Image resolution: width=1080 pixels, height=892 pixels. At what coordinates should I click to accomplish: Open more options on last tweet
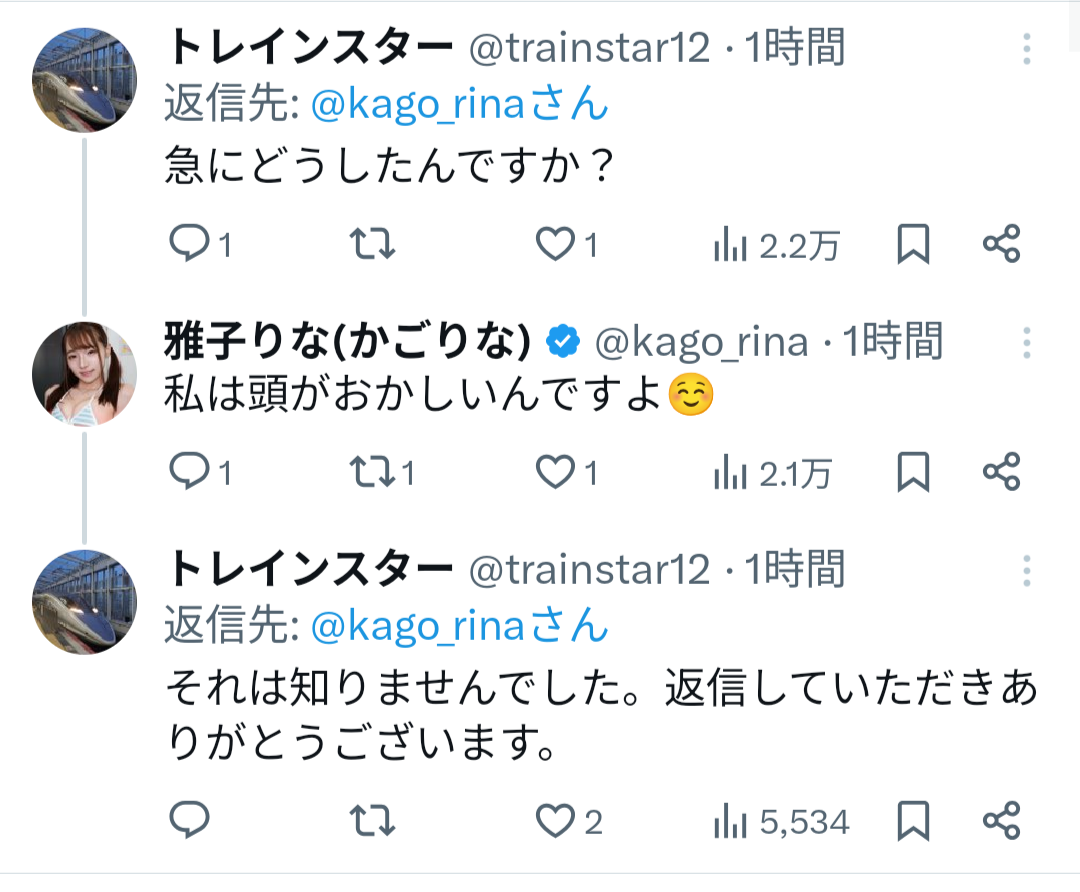[x=1027, y=570]
